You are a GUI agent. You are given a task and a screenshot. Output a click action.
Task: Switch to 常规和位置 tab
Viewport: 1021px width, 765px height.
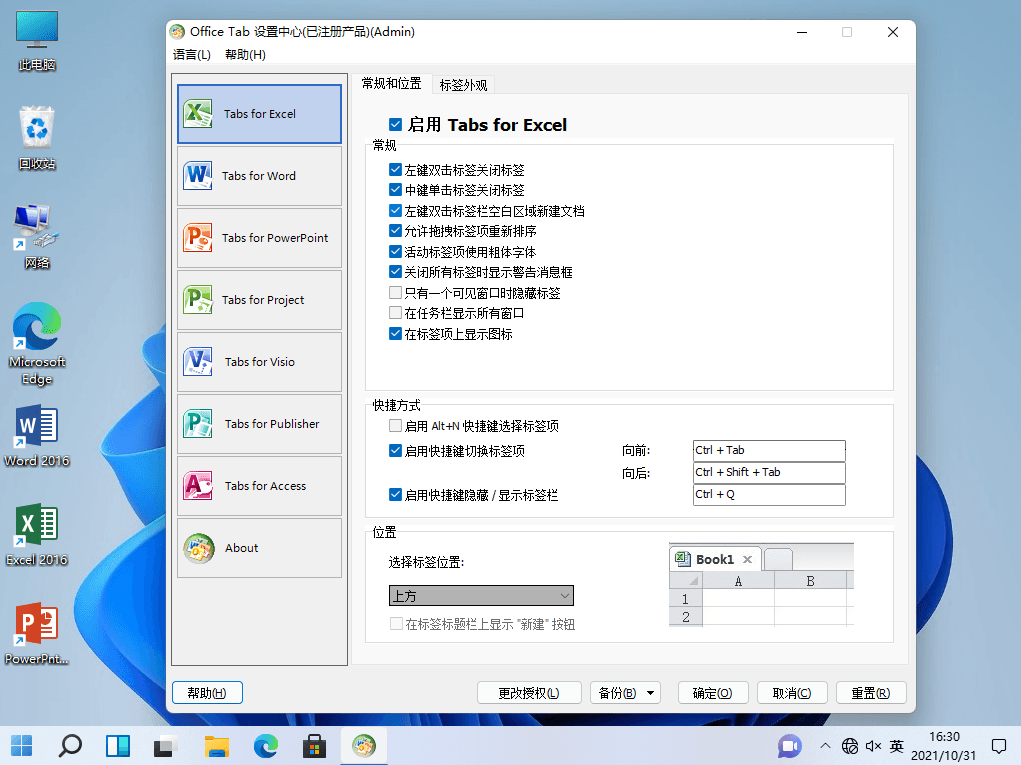coord(391,83)
